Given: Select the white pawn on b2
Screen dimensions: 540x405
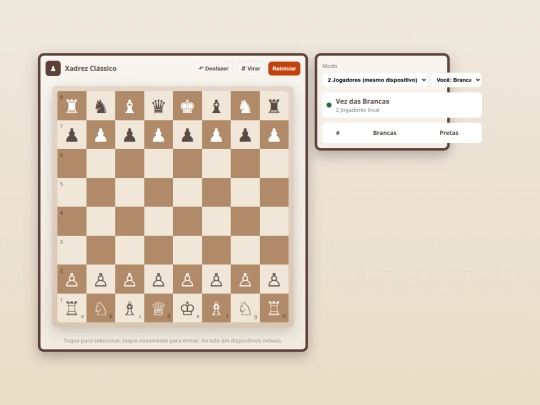Looking at the screenshot, I should 101,279.
